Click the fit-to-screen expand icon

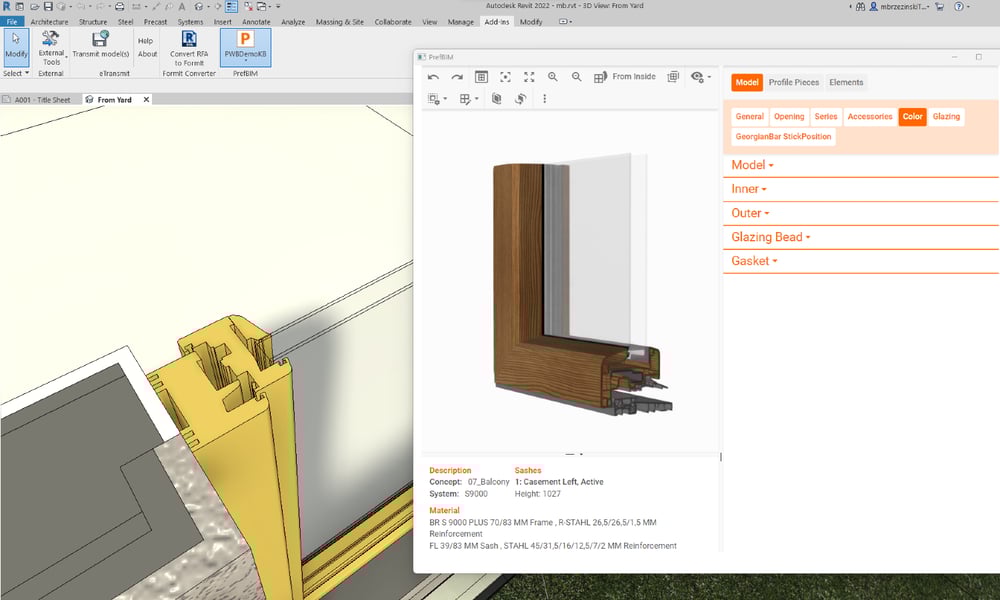(x=529, y=77)
